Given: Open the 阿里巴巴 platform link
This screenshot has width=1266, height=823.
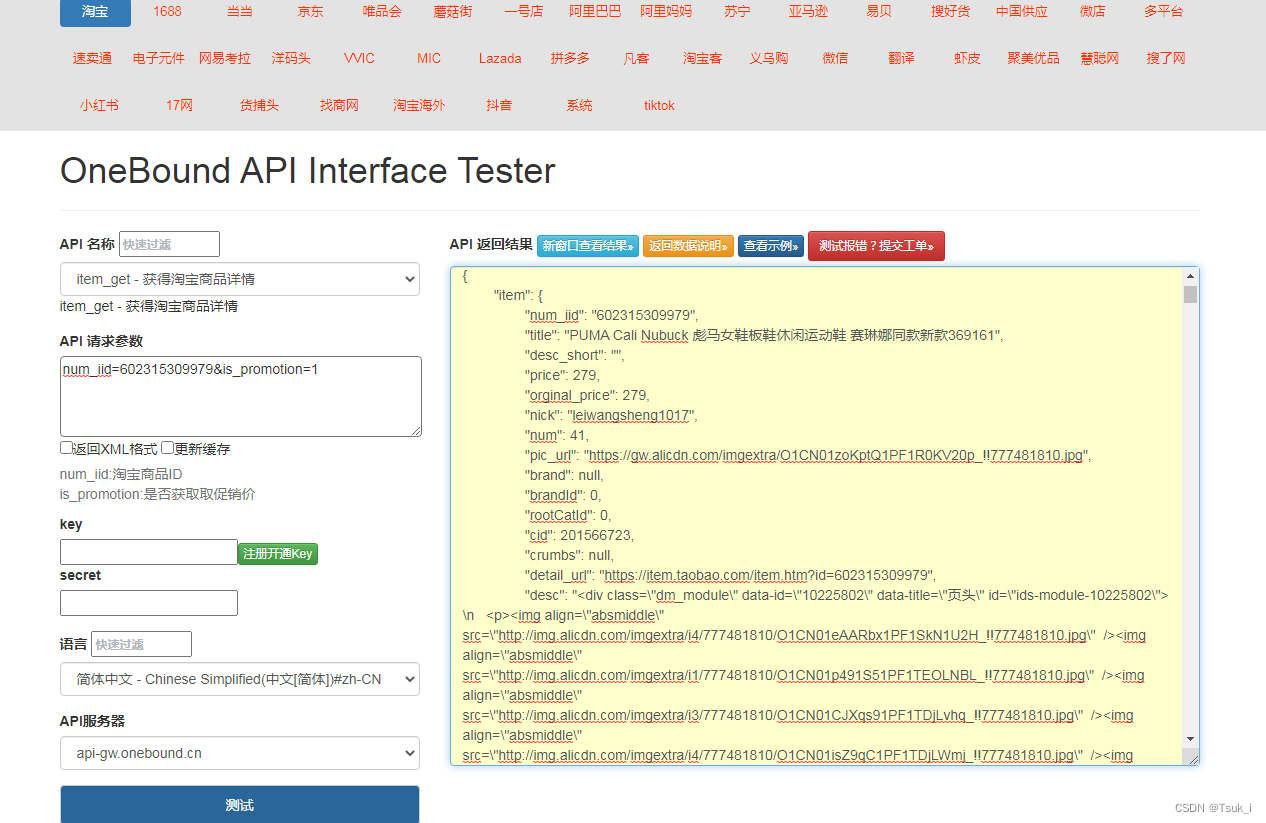Looking at the screenshot, I should (595, 12).
